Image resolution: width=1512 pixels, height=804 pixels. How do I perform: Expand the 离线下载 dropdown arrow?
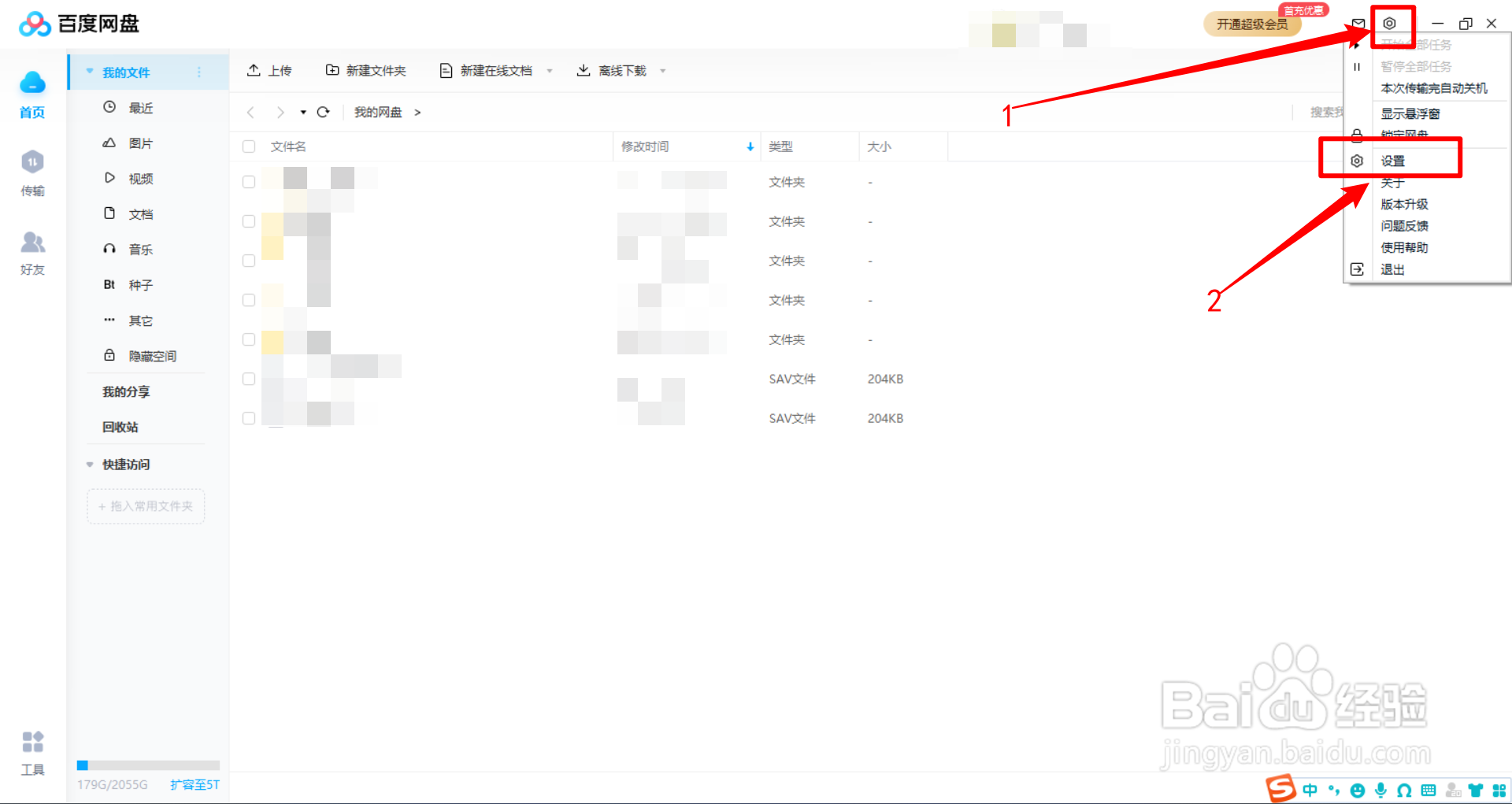(664, 71)
